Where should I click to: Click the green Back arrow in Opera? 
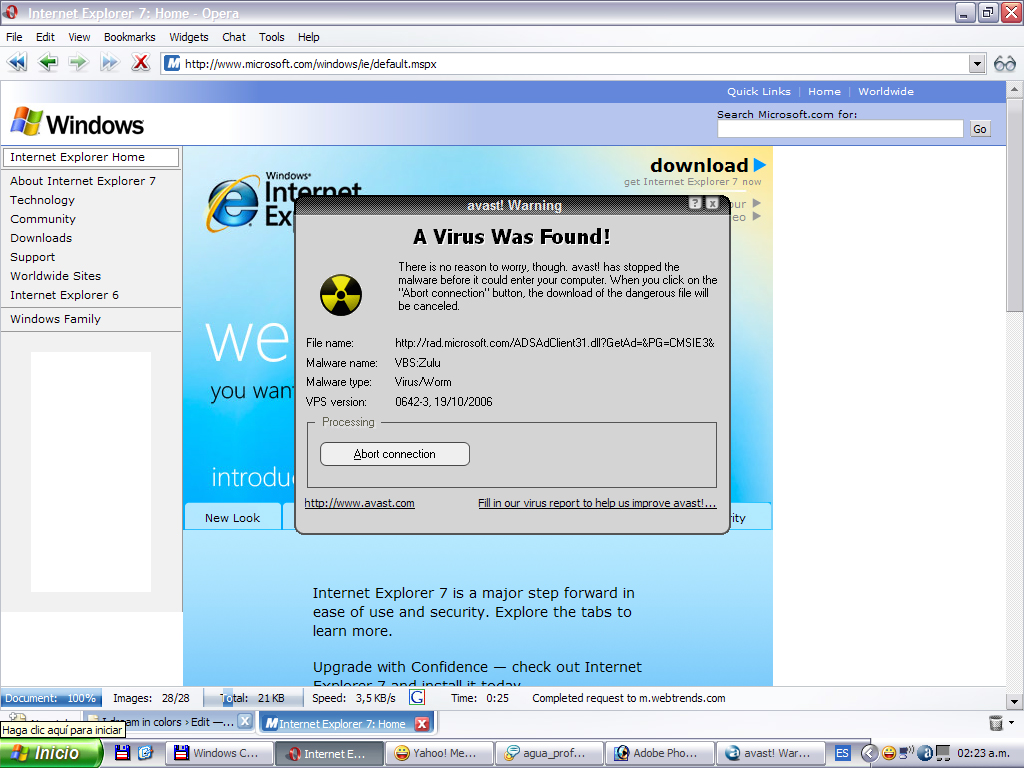click(47, 63)
